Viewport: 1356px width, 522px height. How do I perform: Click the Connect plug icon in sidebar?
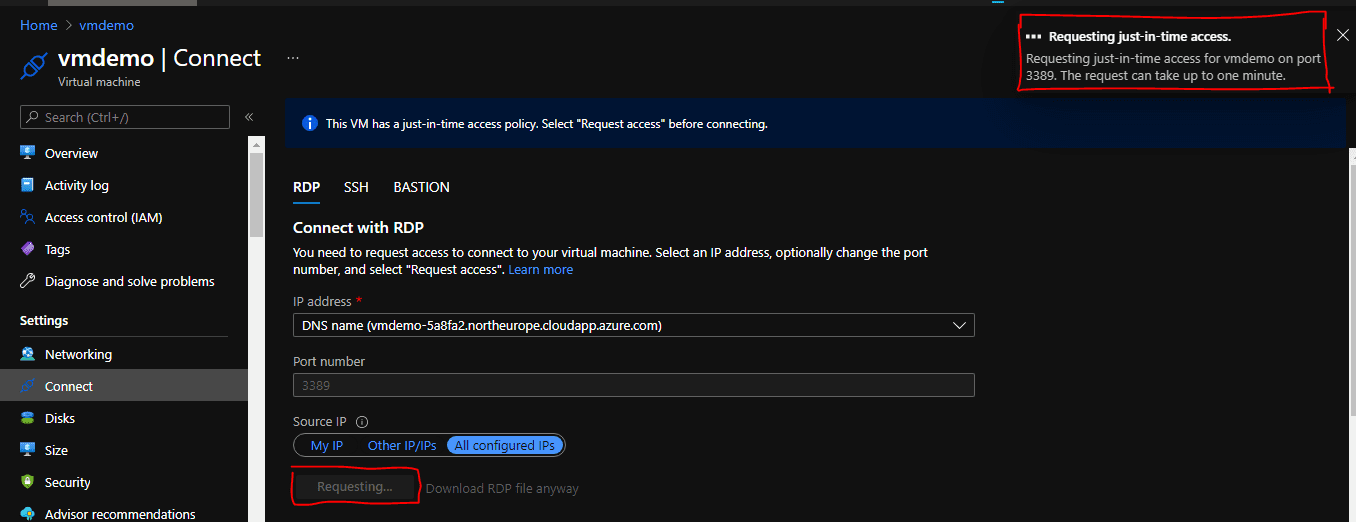click(x=28, y=386)
